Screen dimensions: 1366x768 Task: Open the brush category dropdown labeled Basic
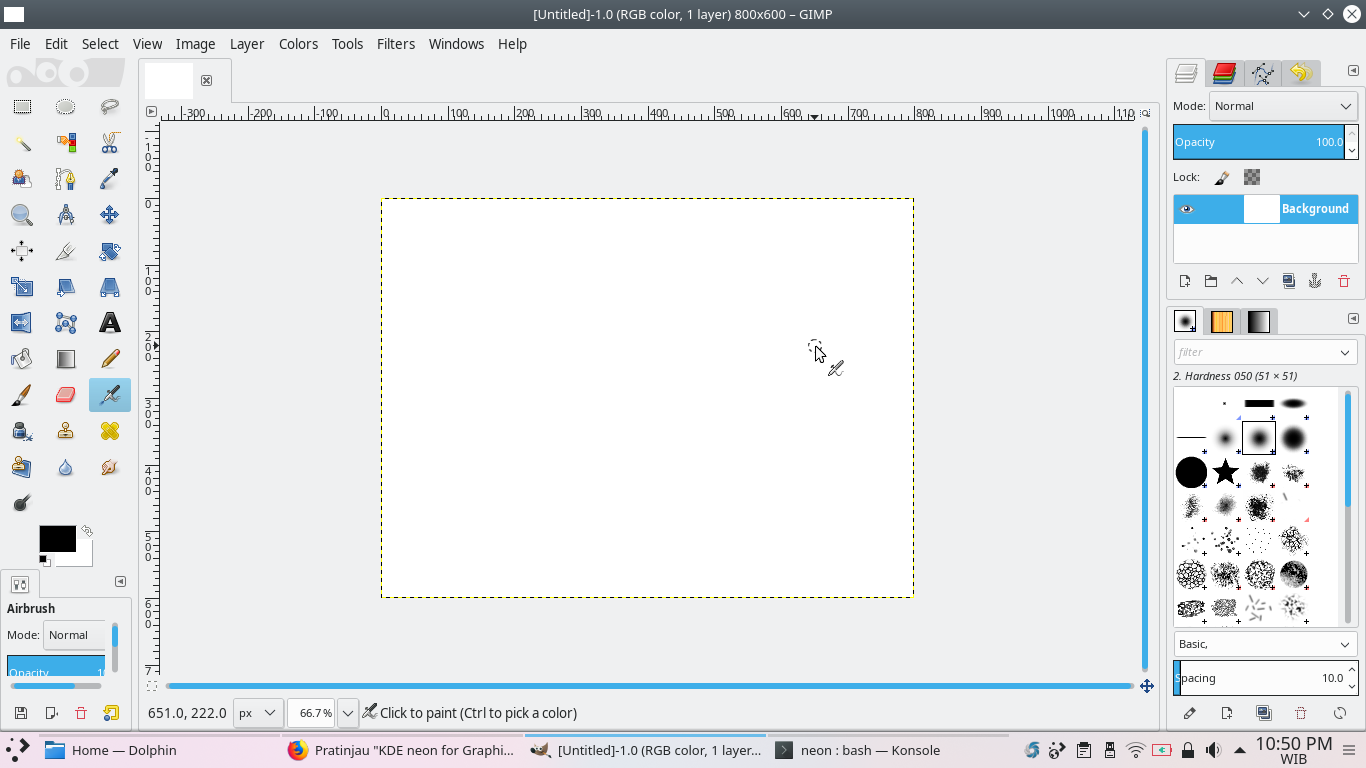1265,644
